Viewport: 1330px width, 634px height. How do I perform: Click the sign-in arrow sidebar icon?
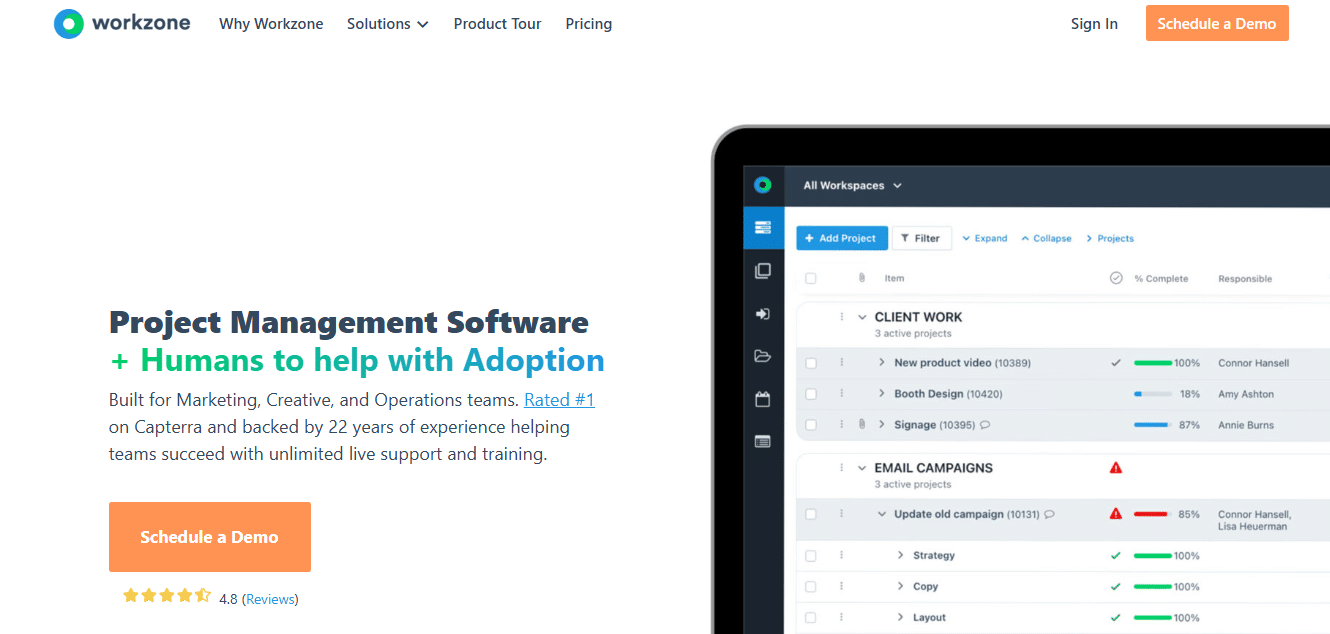pos(763,314)
